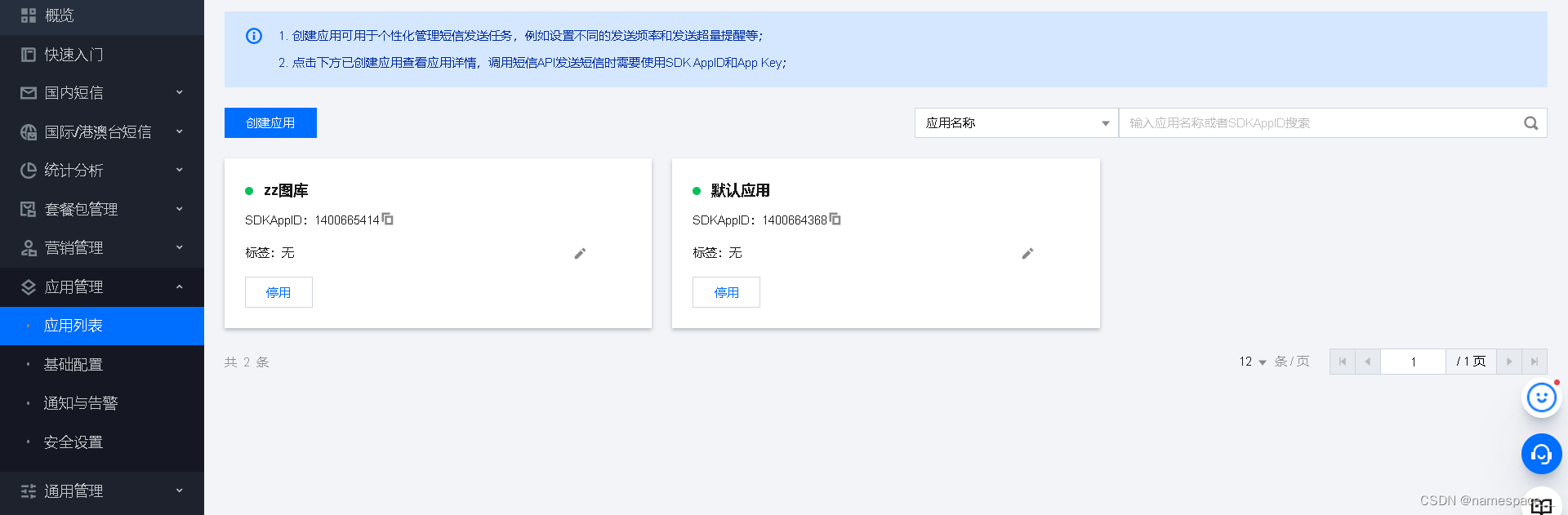Click the 应用管理 layers icon
Screen dimensions: 1568x515
(29, 287)
